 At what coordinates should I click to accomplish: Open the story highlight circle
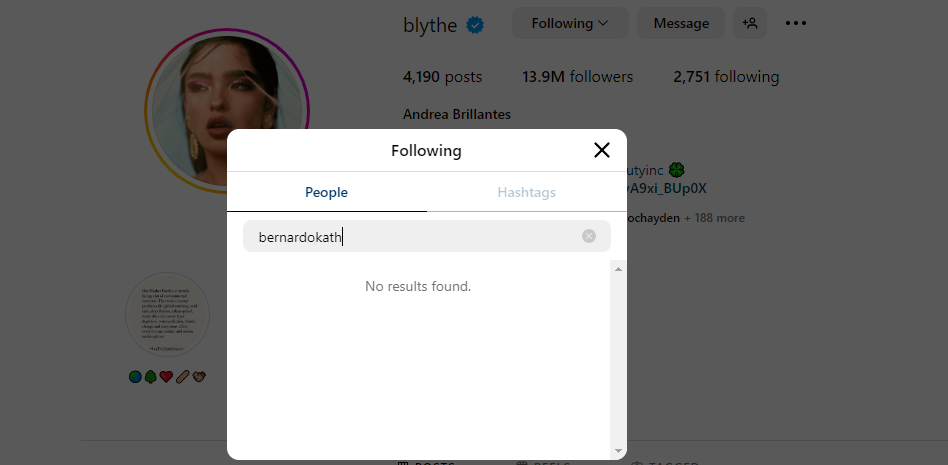167,314
